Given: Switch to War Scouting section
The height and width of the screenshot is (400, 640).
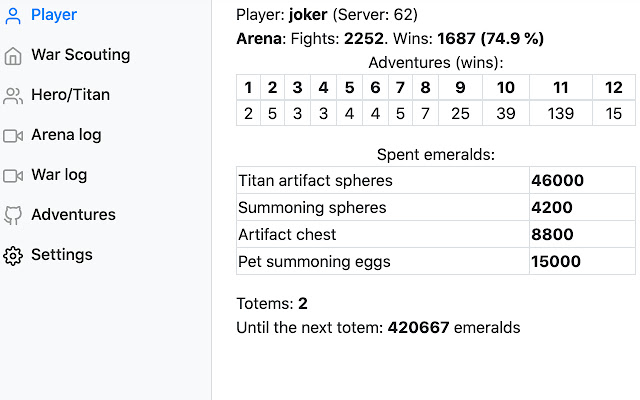Looking at the screenshot, I should (80, 55).
